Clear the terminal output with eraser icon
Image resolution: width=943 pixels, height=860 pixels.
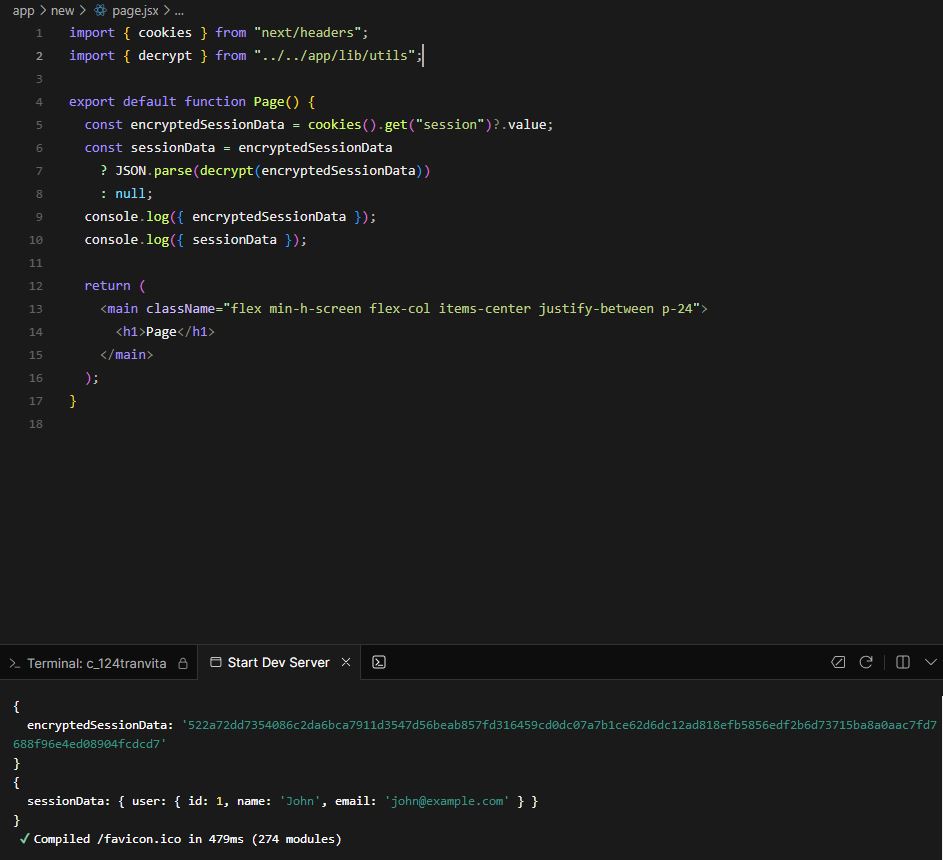[x=838, y=662]
